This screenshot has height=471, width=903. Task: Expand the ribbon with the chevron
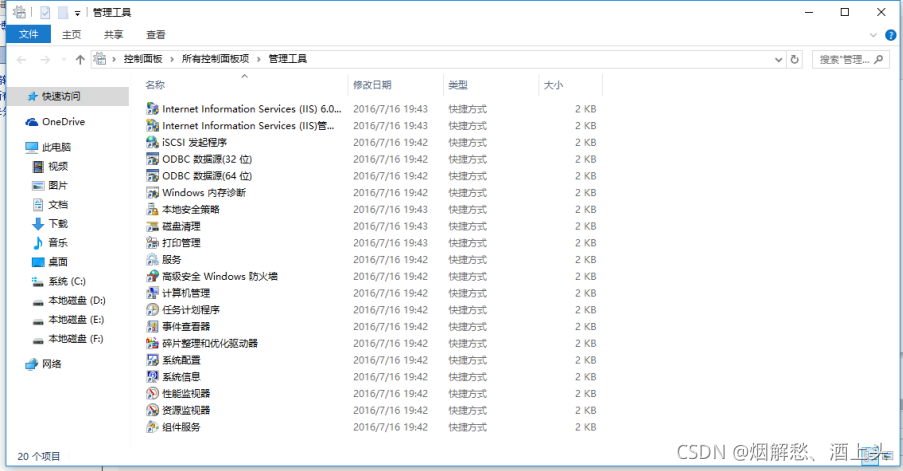(873, 35)
